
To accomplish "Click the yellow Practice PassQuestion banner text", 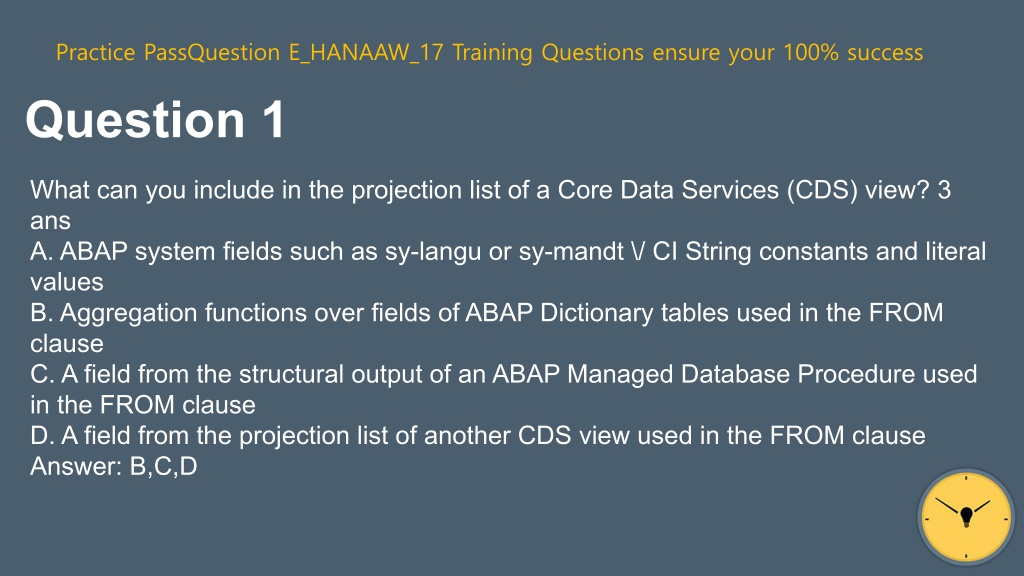I will click(x=489, y=52).
